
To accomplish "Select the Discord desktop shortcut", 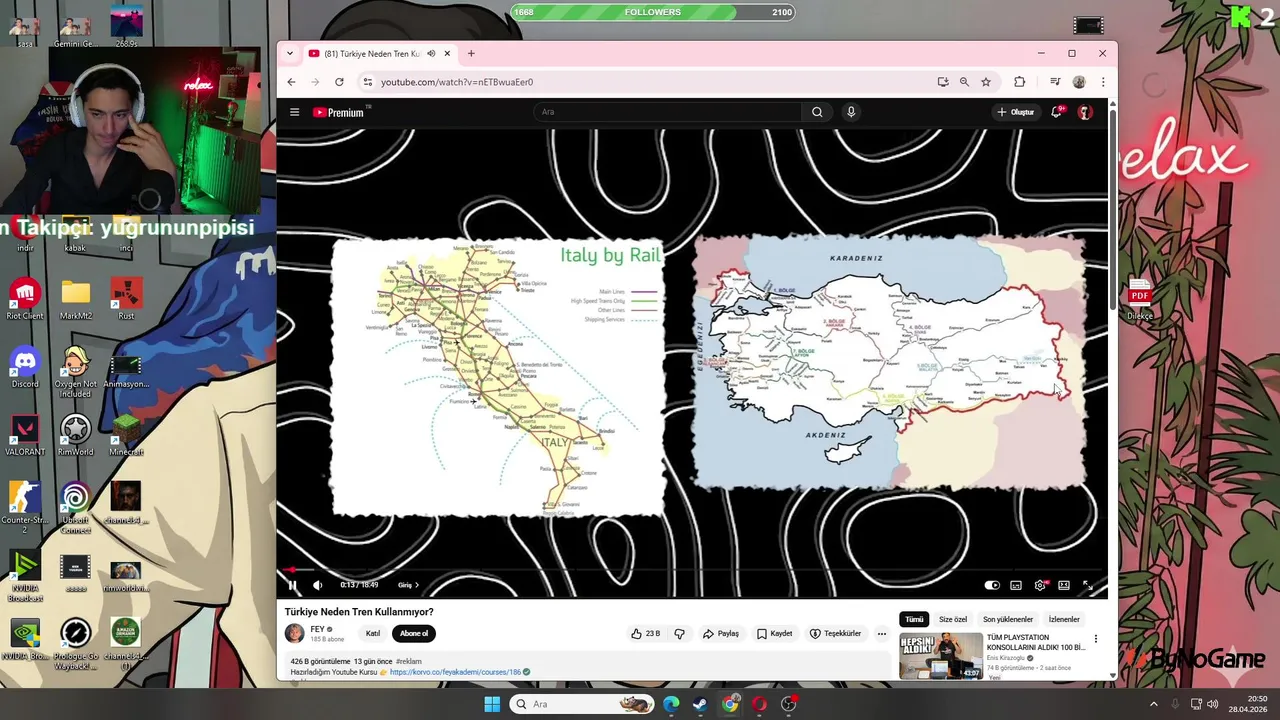I will (25, 367).
